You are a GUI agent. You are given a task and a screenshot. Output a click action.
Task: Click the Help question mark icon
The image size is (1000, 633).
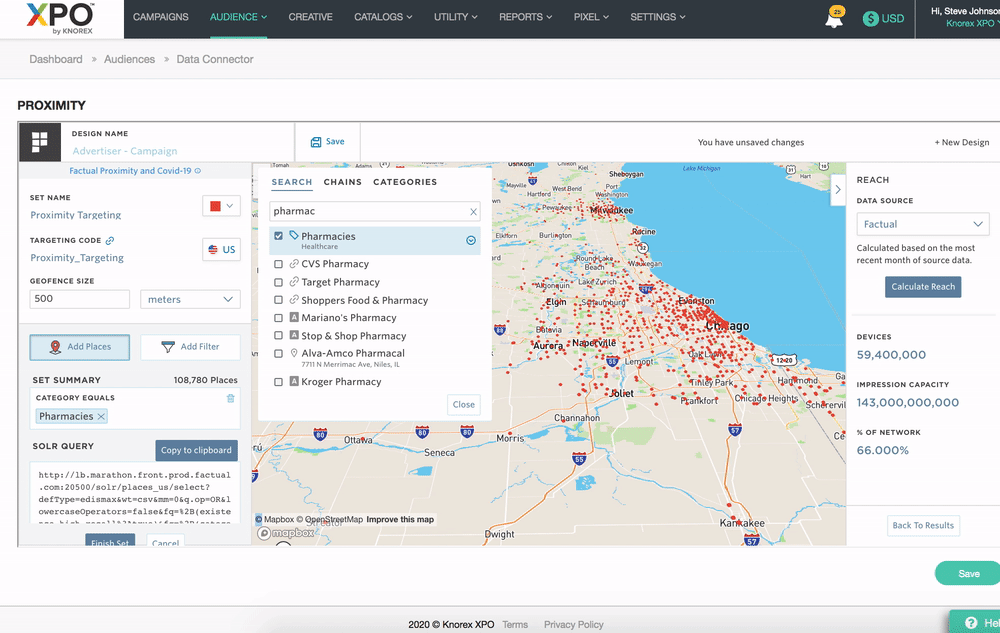tap(971, 623)
